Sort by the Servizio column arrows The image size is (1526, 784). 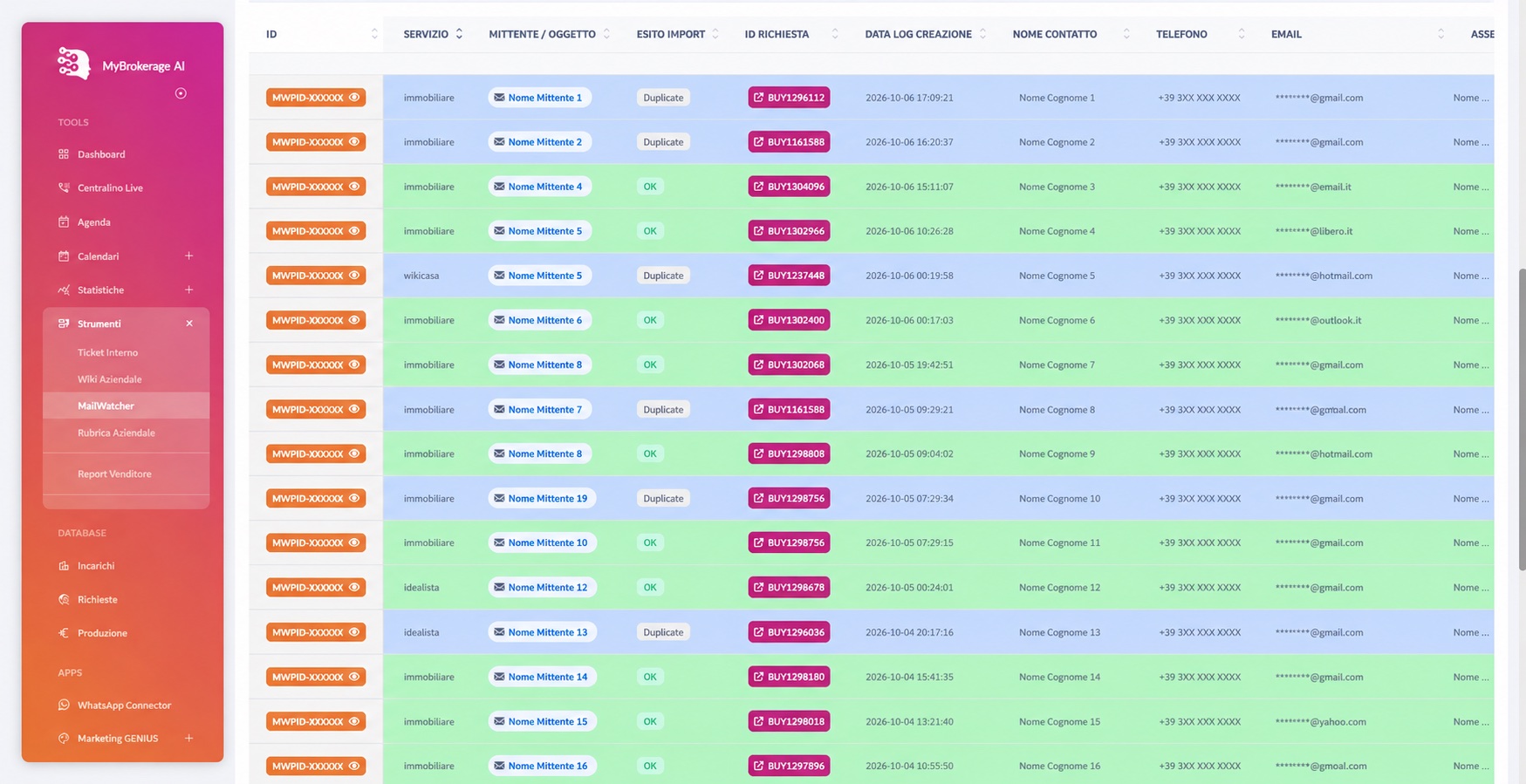[459, 34]
